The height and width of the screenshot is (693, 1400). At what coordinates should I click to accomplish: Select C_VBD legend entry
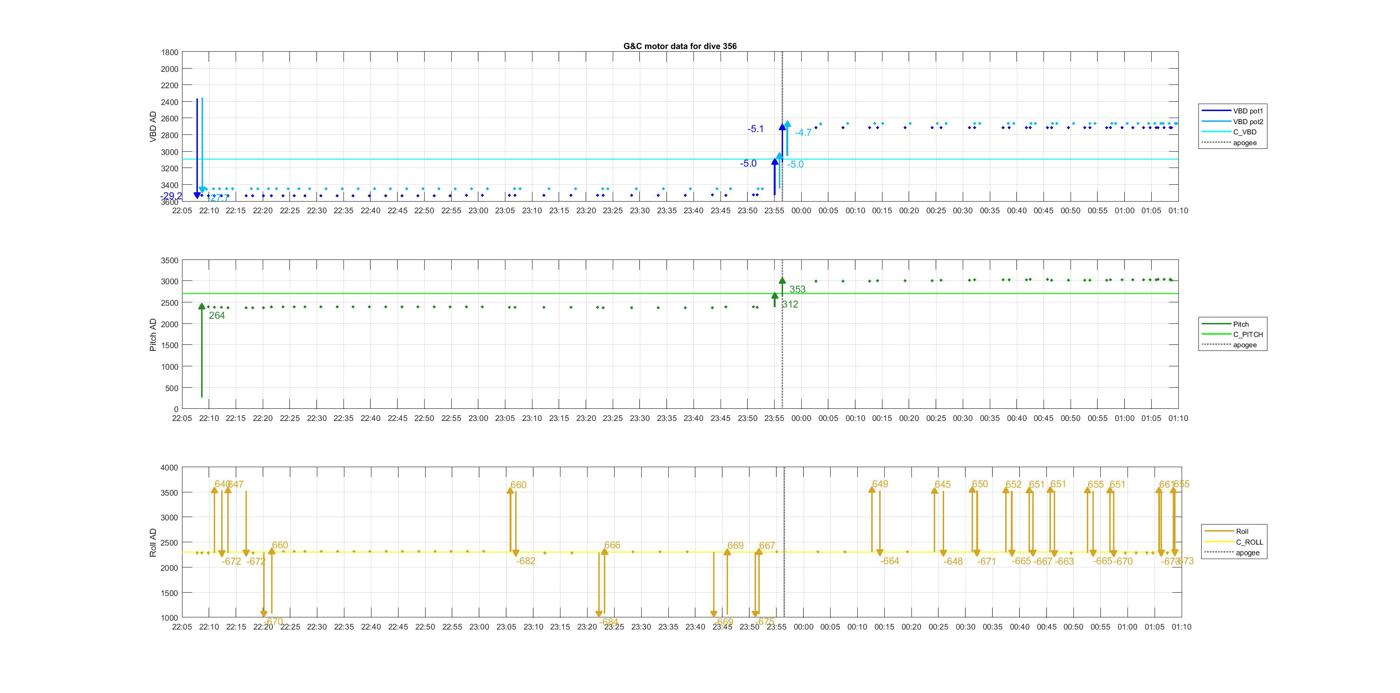[x=1232, y=132]
